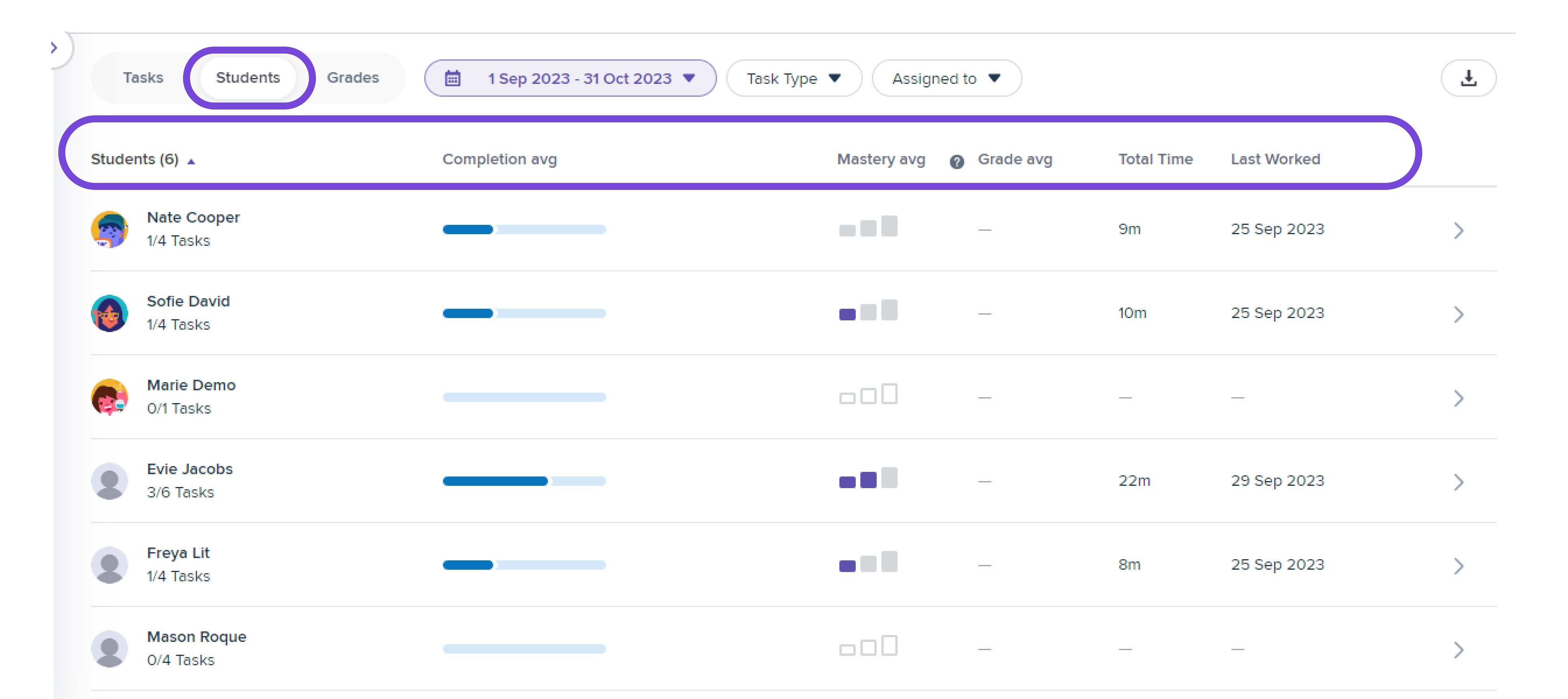This screenshot has width=1568, height=699.
Task: Click Evie Jacobs' 3/6 Tasks text
Action: click(x=180, y=492)
